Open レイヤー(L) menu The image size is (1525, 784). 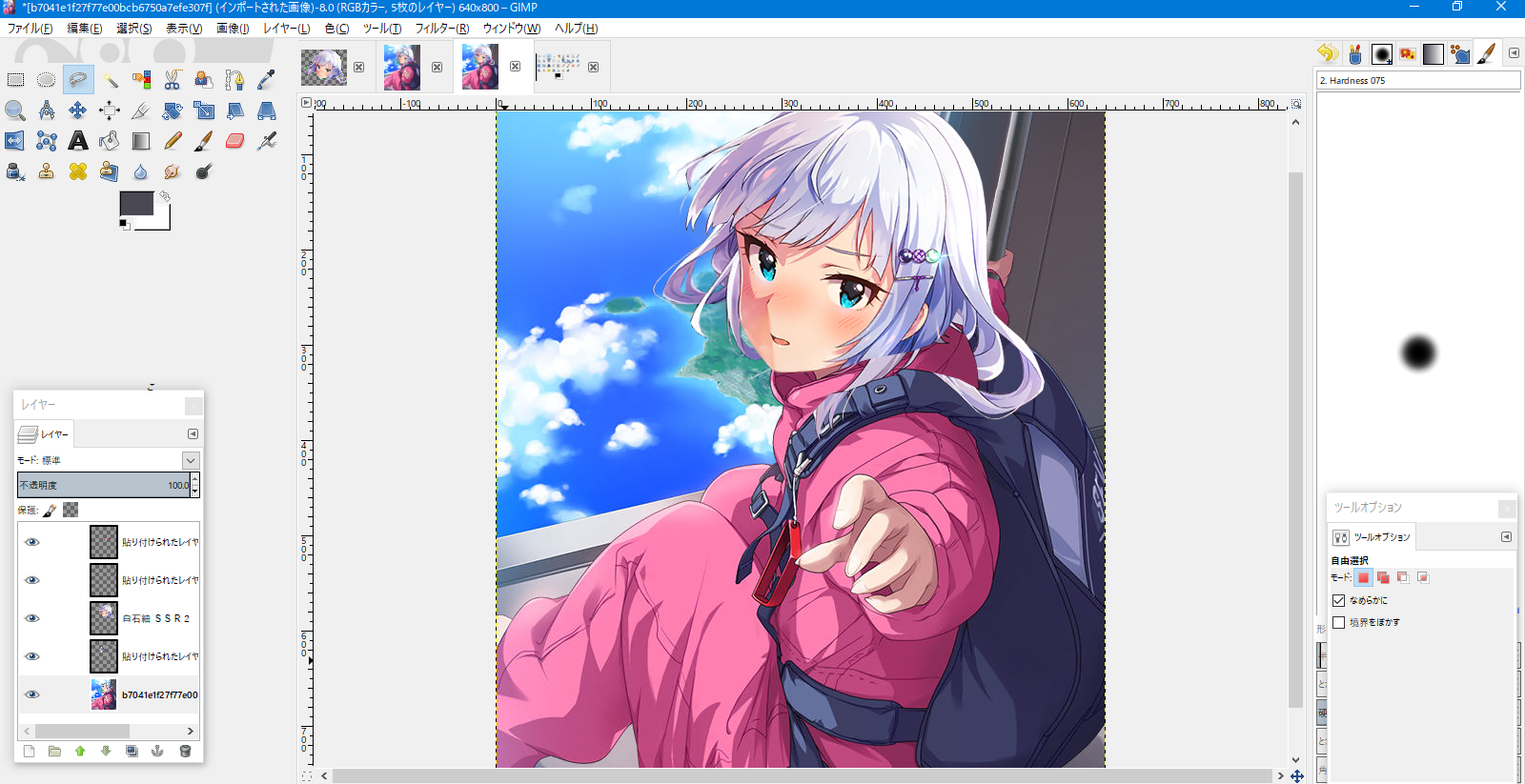287,29
